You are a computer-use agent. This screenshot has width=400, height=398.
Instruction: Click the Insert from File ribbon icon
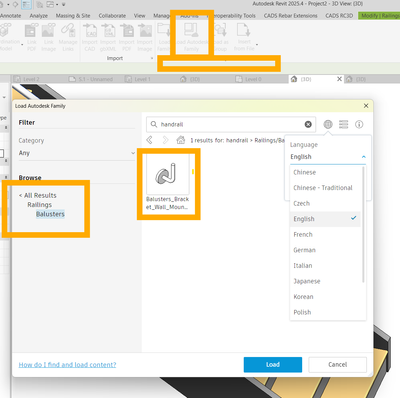[x=244, y=37]
